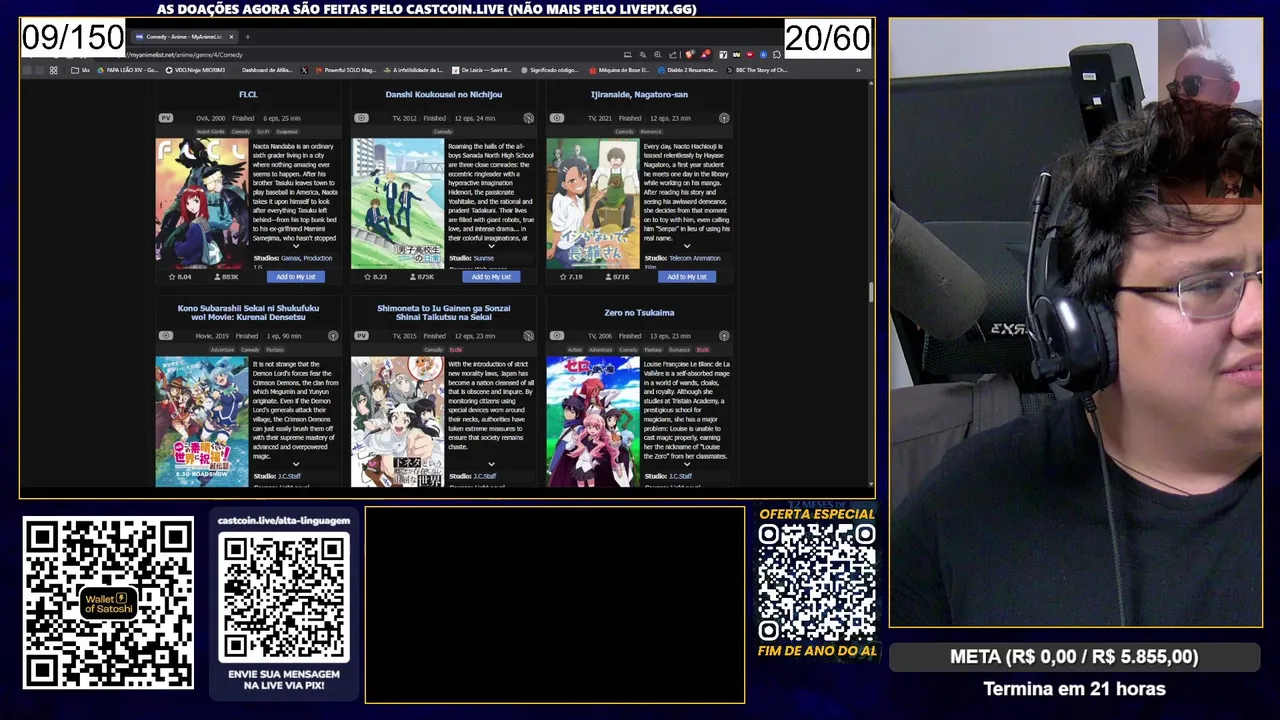Click the Shimoneta cover thumbnail
This screenshot has height=720, width=1280.
[398, 421]
